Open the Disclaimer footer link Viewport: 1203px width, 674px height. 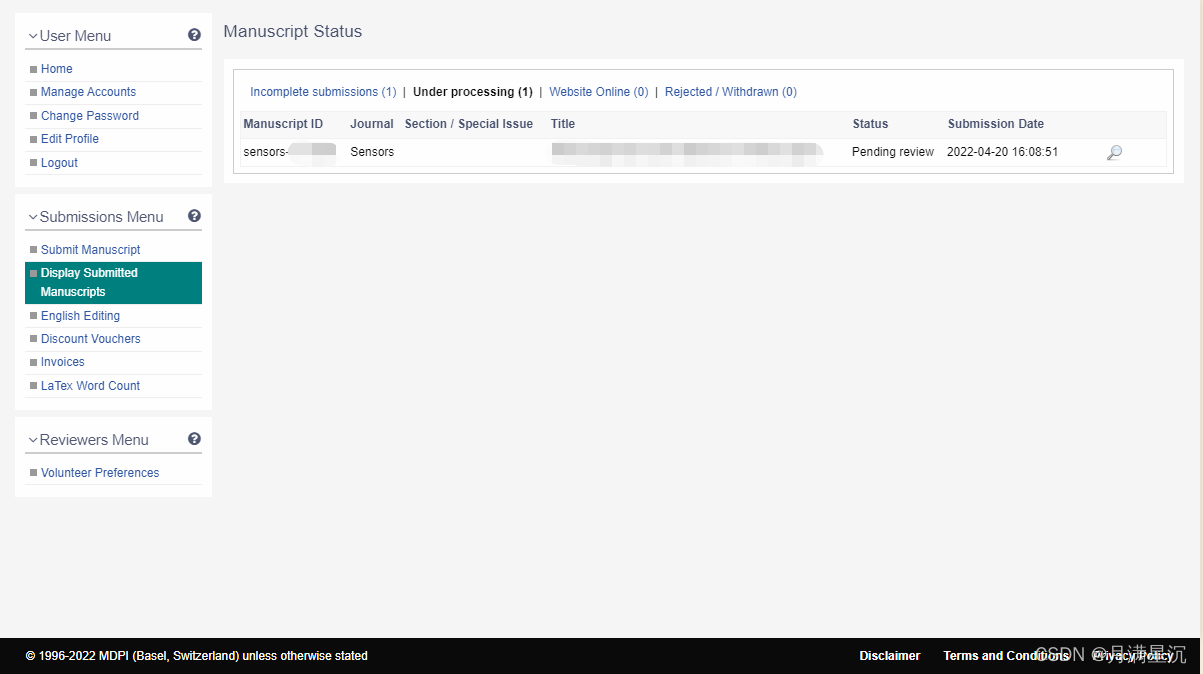890,656
